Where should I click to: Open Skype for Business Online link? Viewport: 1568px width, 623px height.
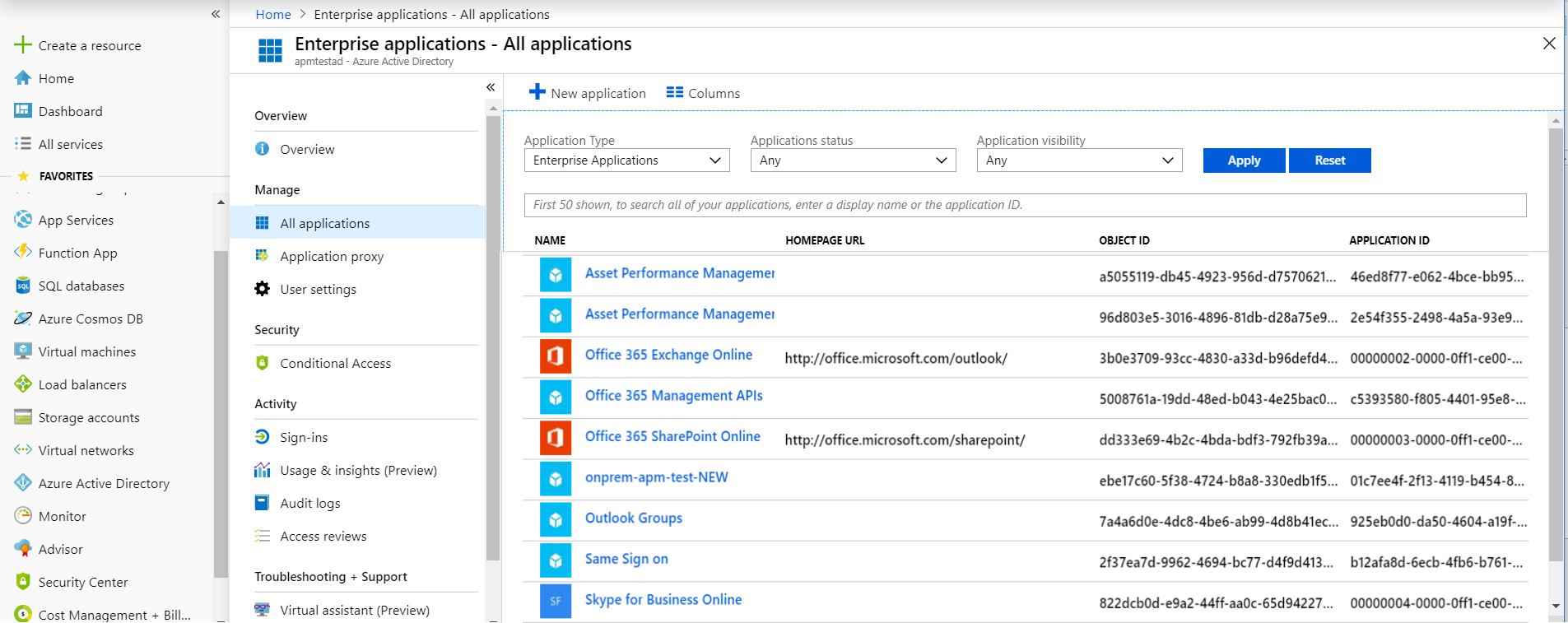663,600
